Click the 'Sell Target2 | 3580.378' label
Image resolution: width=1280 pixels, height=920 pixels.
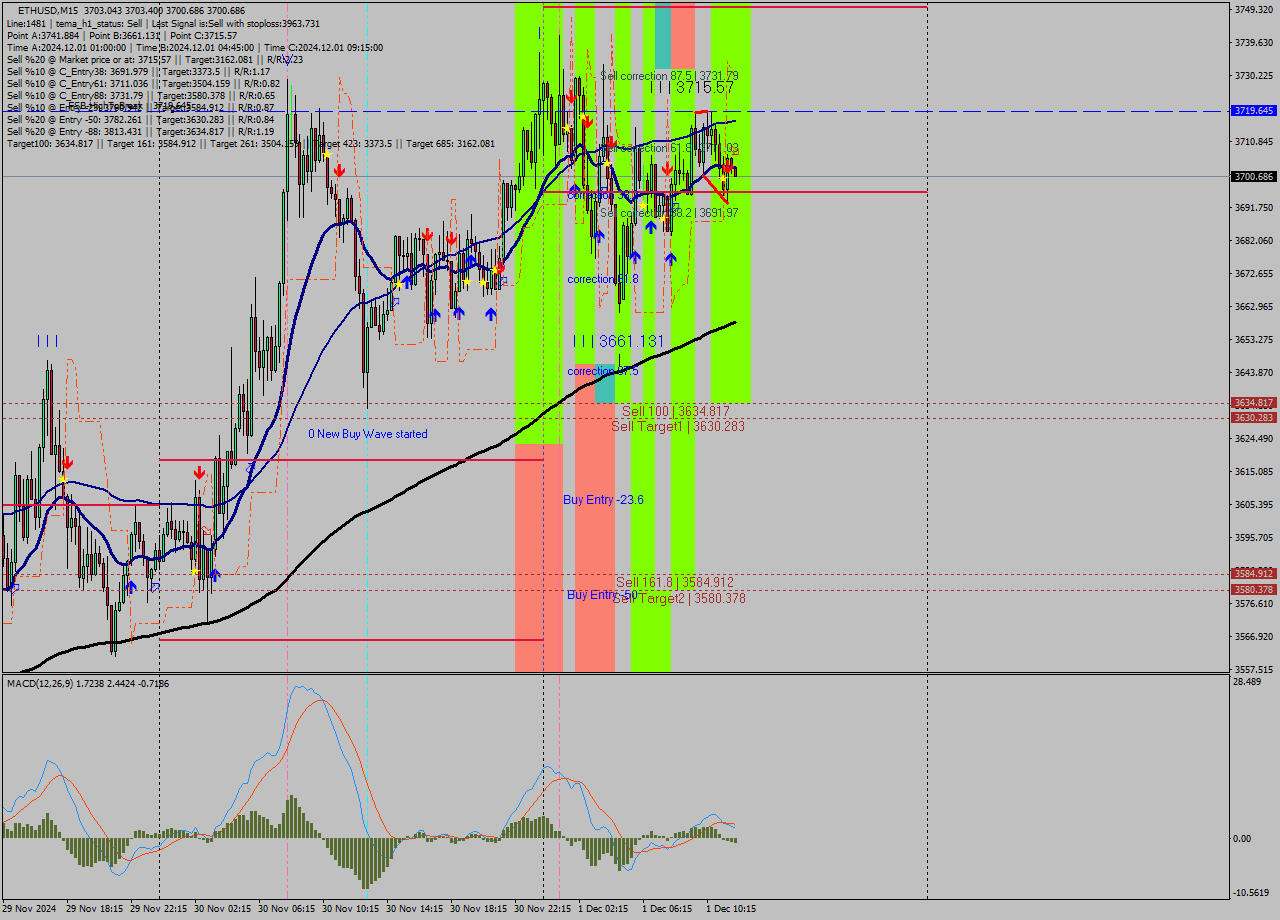(679, 598)
